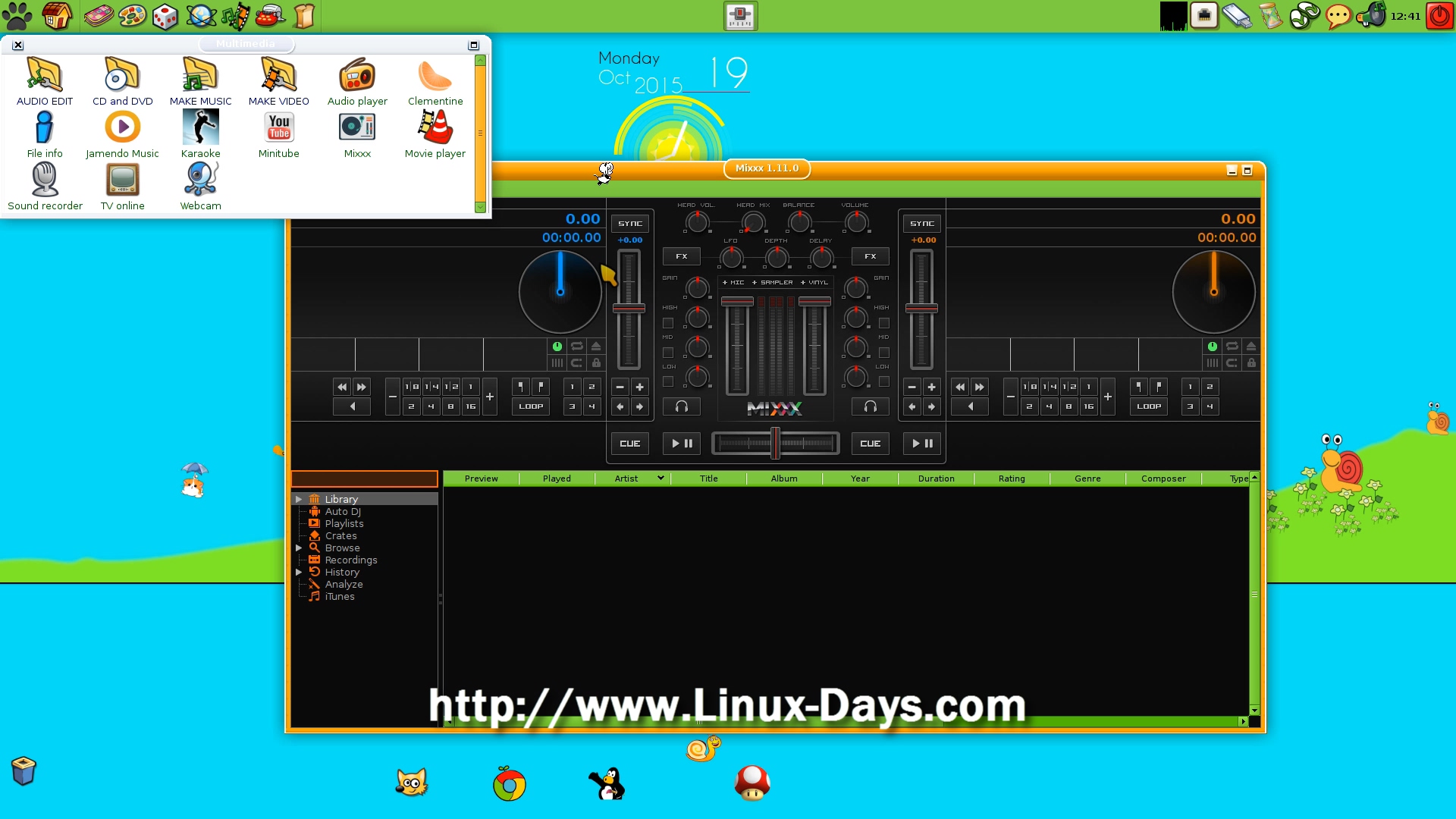Image resolution: width=1456 pixels, height=819 pixels.
Task: Select Crates in sidebar
Action: [340, 535]
